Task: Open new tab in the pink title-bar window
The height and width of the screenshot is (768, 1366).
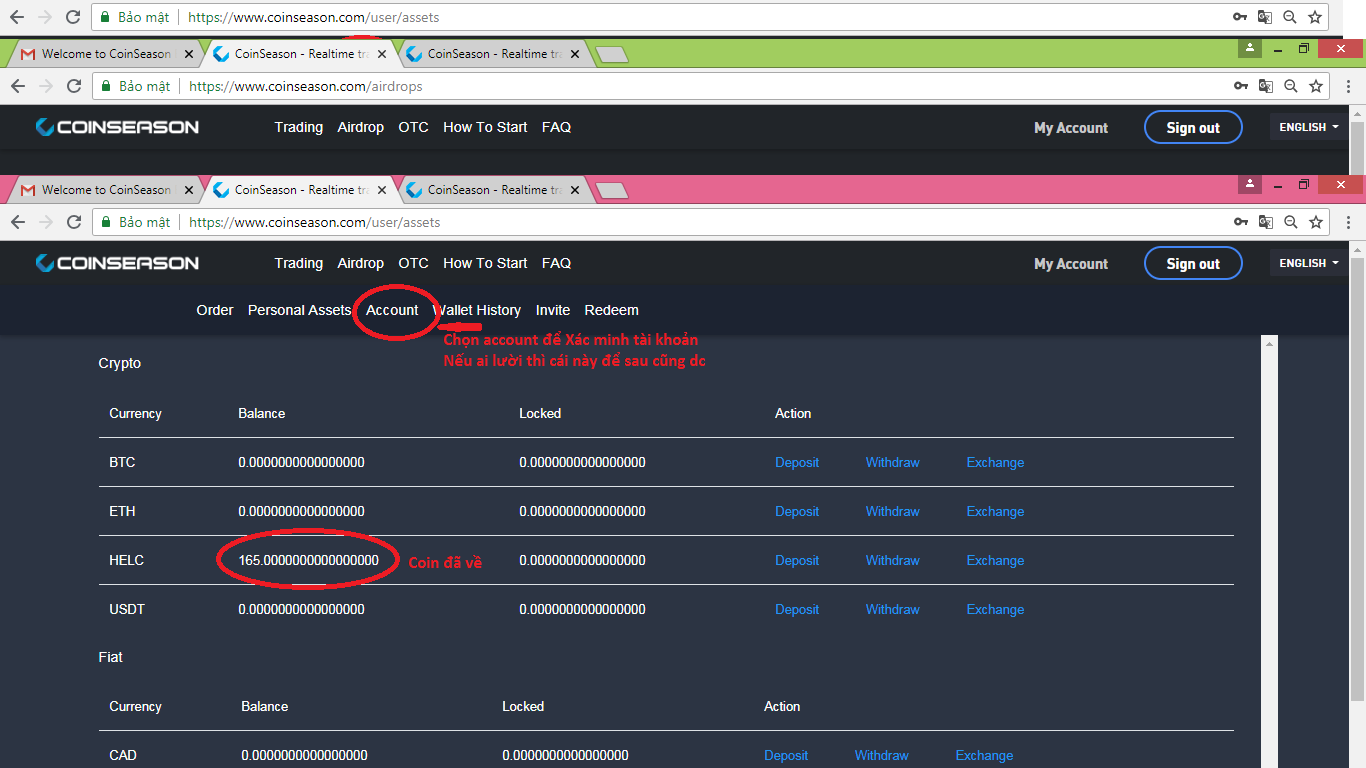Action: (x=611, y=190)
